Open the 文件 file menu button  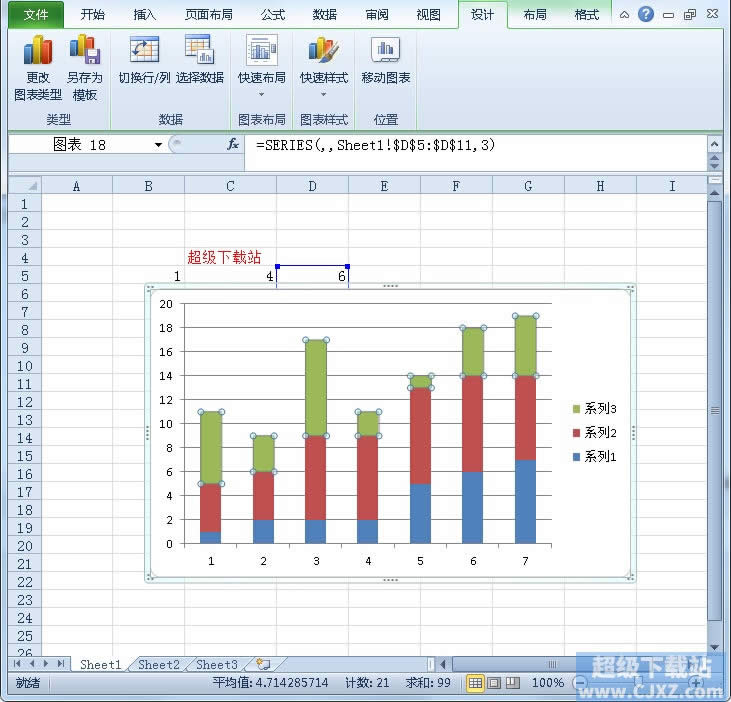click(35, 15)
